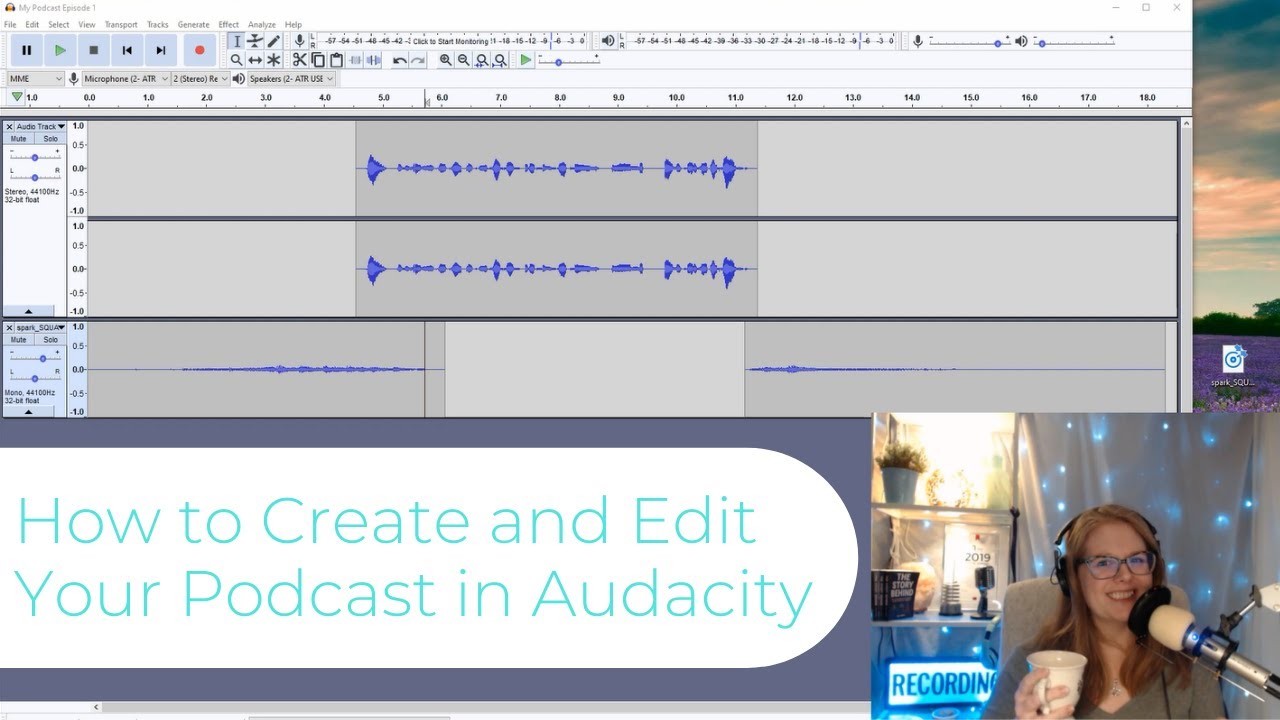This screenshot has height=720, width=1280.
Task: Select the Time Shift tool
Action: [x=255, y=60]
